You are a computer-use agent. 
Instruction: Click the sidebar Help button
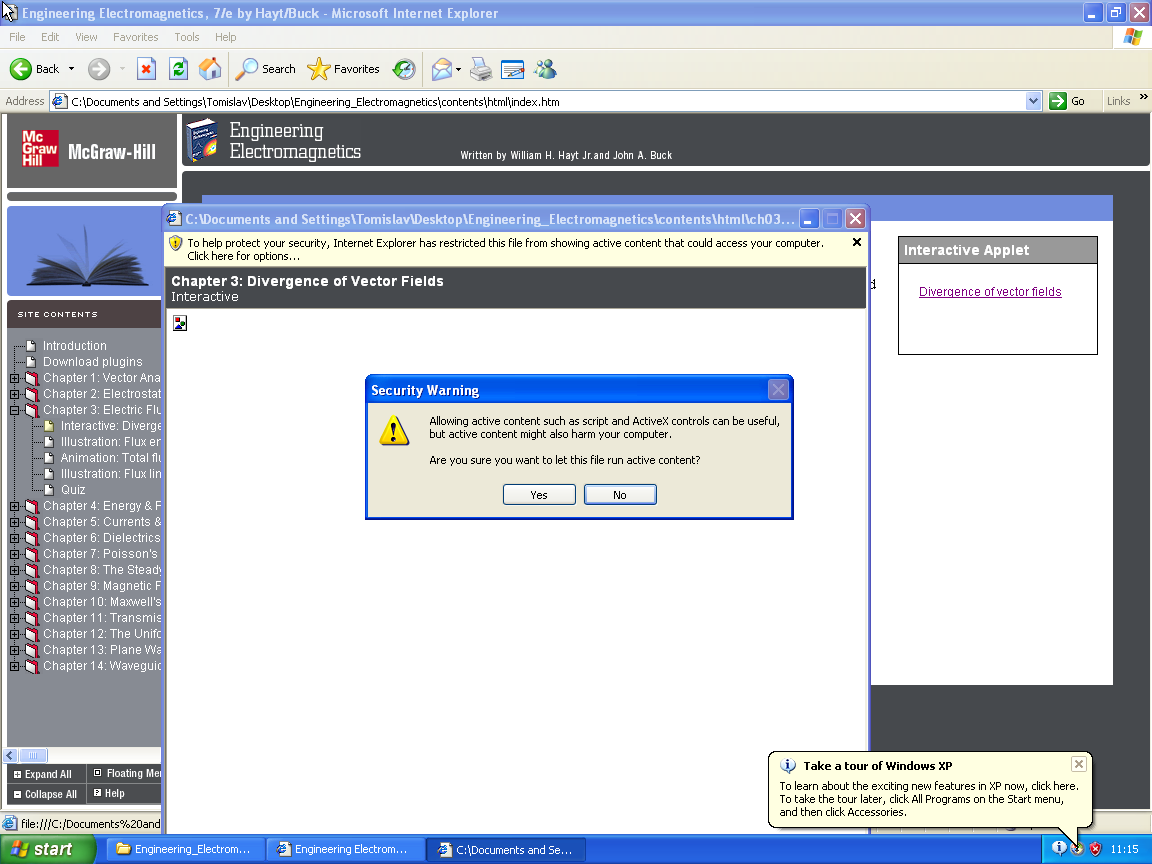[x=109, y=793]
